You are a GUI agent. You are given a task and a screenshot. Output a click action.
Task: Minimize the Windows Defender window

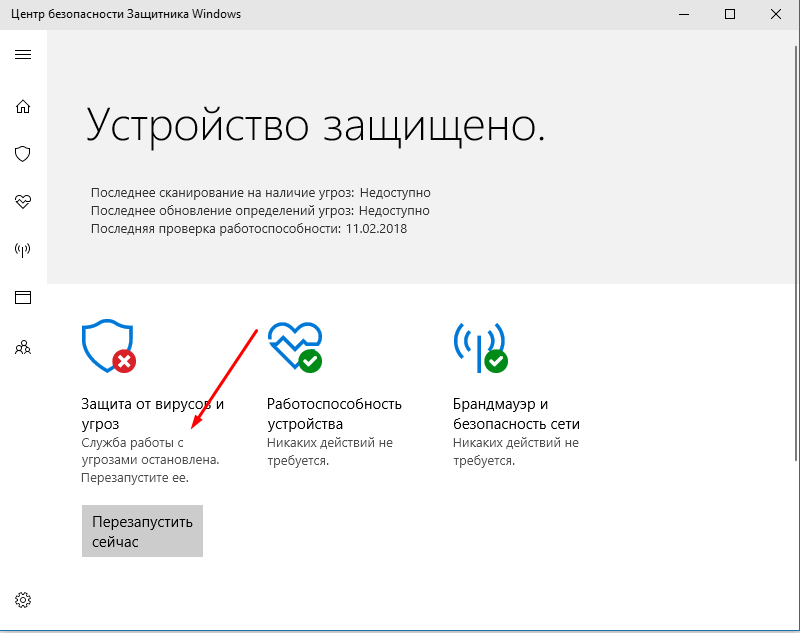pyautogui.click(x=684, y=14)
